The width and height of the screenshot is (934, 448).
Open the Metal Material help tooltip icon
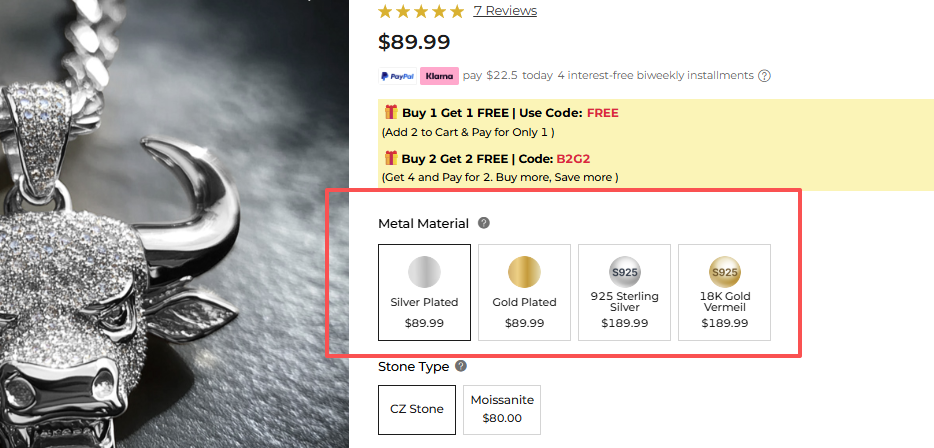(484, 223)
